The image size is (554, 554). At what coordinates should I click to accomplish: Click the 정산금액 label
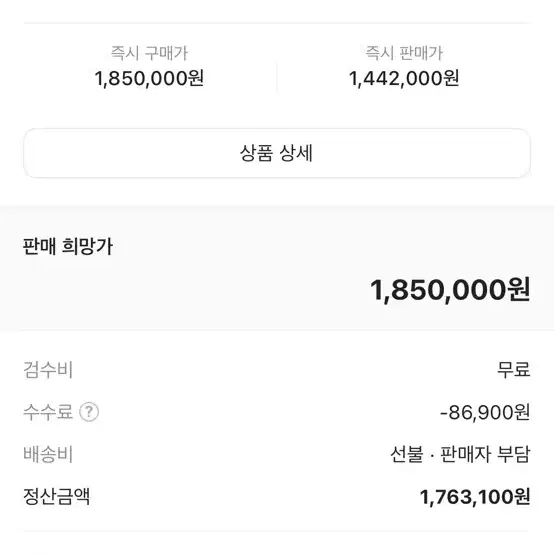pos(57,496)
